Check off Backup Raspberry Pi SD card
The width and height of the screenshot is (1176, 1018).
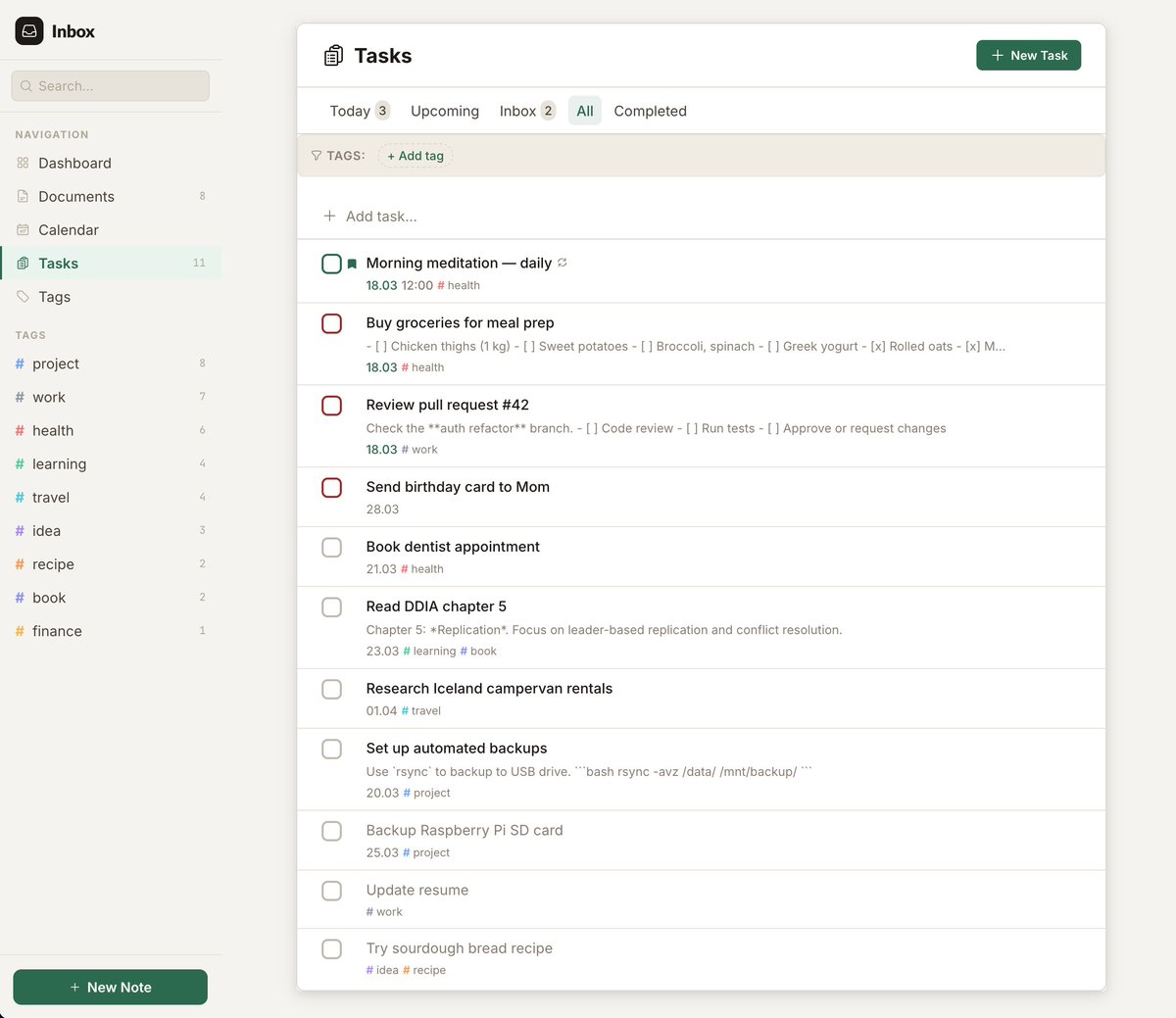tap(332, 831)
